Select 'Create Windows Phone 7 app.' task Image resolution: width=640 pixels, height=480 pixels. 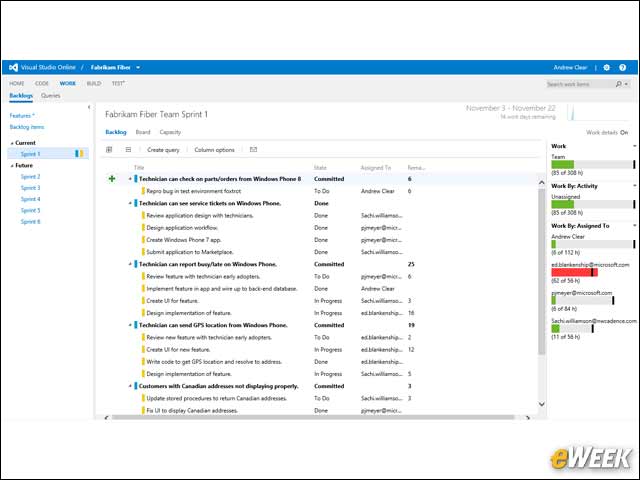pyautogui.click(x=184, y=240)
